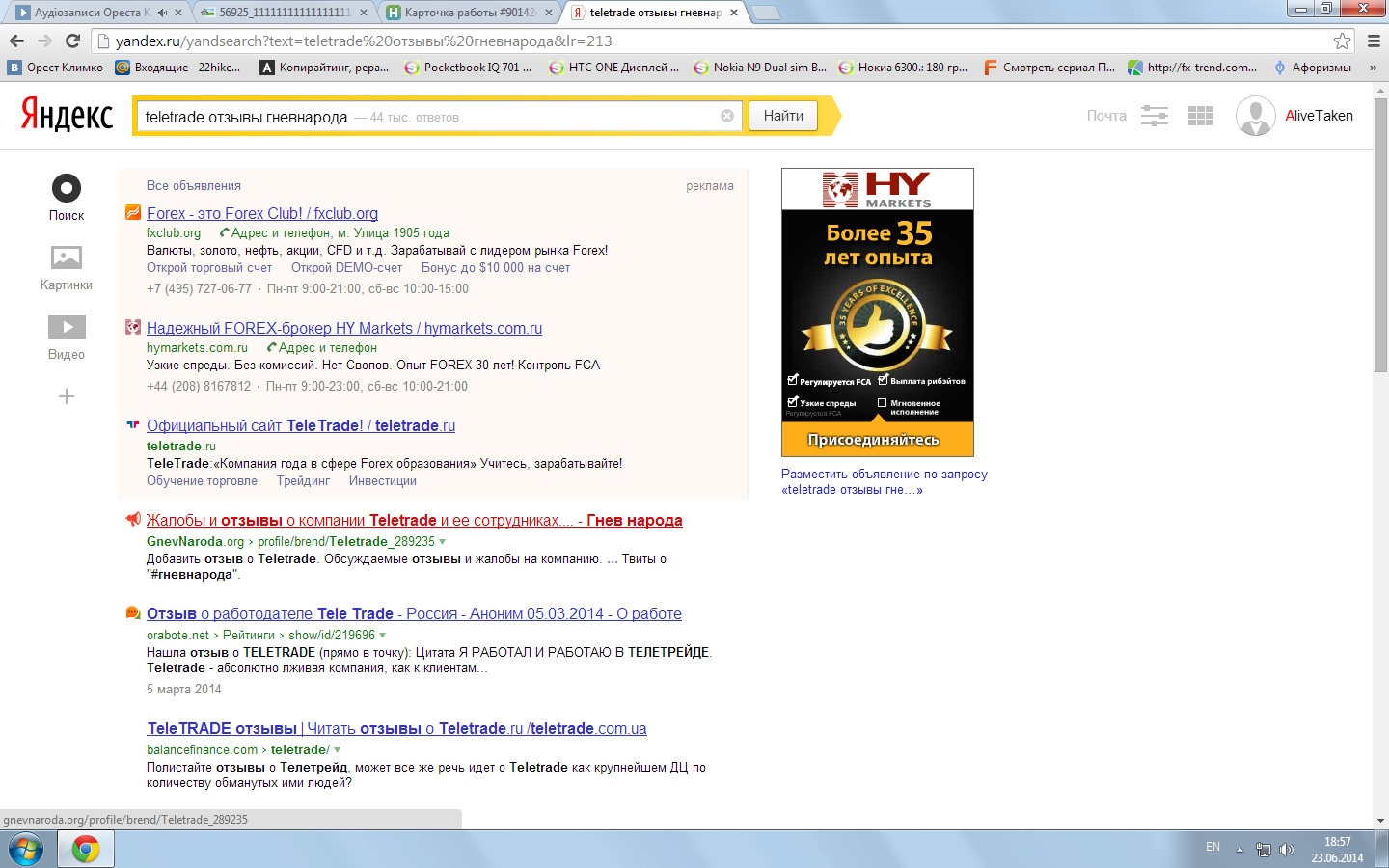Image resolution: width=1389 pixels, height=868 pixels.
Task: Open a new tab
Action: 765,13
